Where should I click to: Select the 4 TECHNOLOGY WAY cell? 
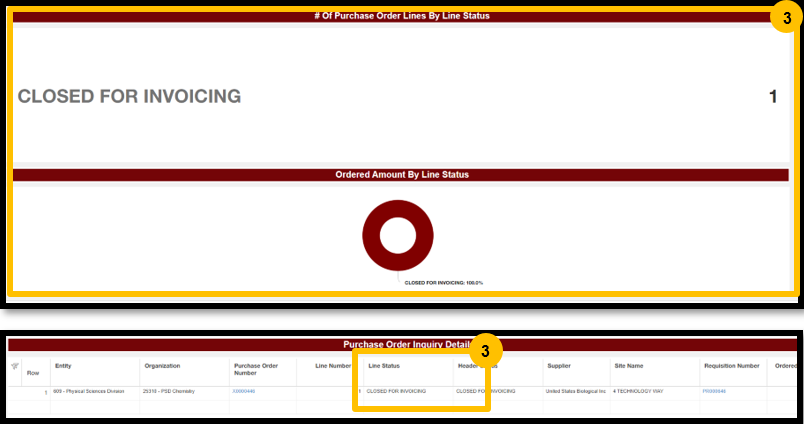coord(638,391)
